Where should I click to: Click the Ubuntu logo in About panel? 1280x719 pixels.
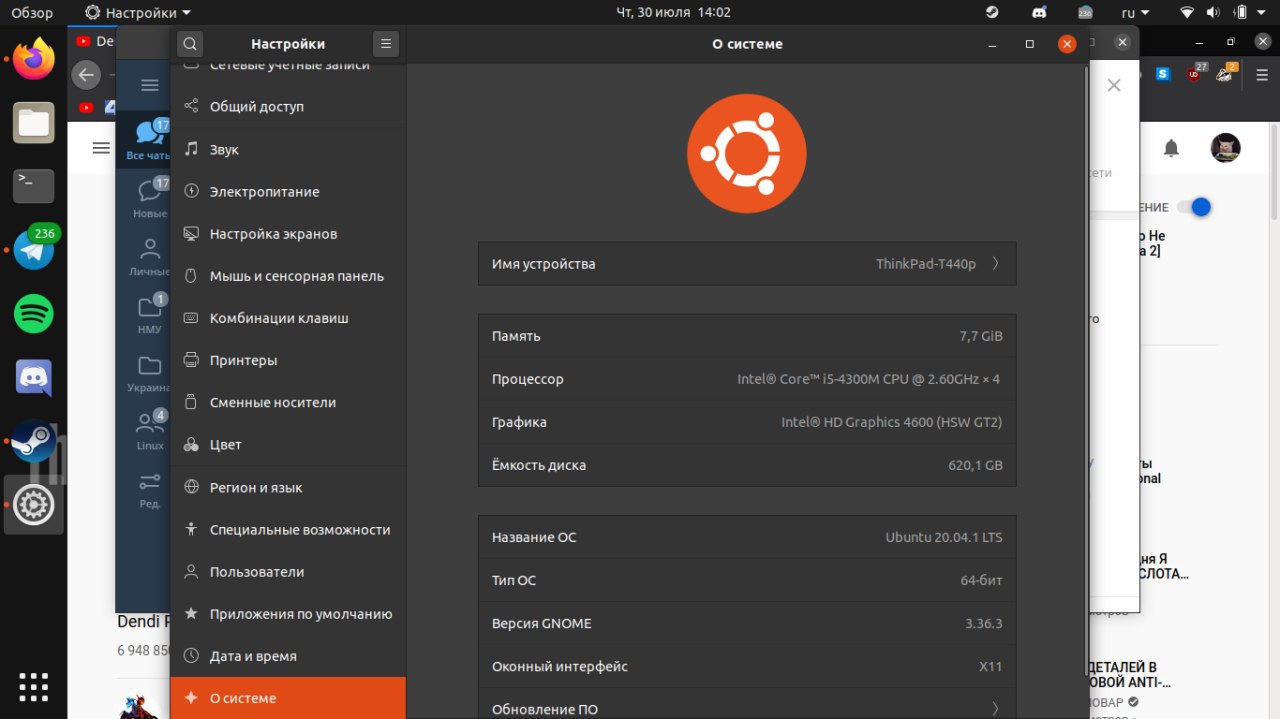[746, 154]
